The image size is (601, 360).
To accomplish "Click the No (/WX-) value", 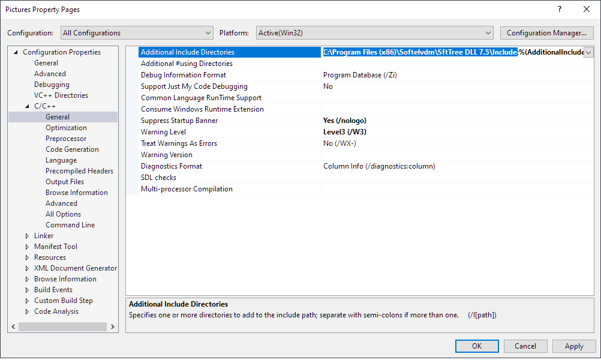I will click(340, 143).
